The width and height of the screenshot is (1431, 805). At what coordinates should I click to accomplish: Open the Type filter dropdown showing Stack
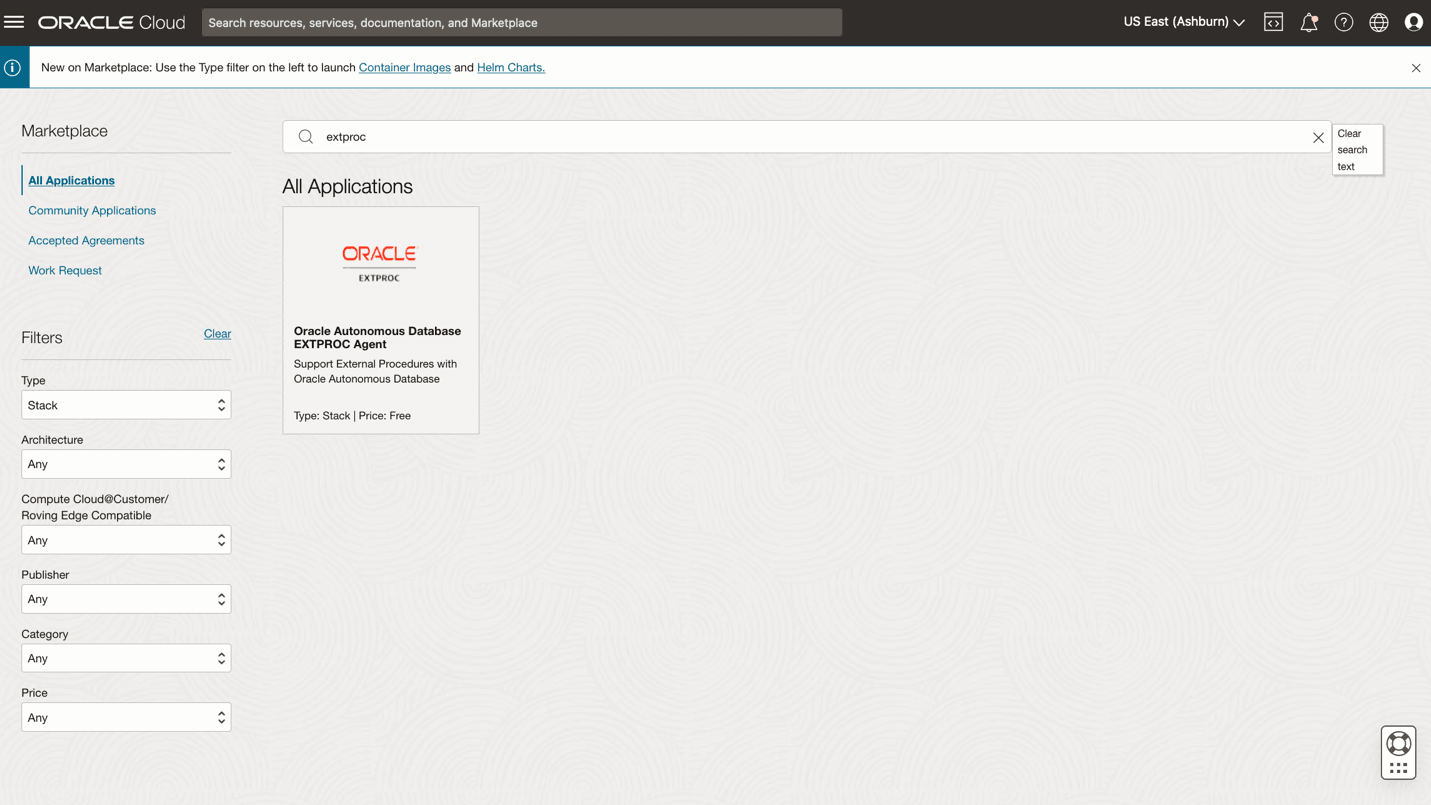click(126, 404)
